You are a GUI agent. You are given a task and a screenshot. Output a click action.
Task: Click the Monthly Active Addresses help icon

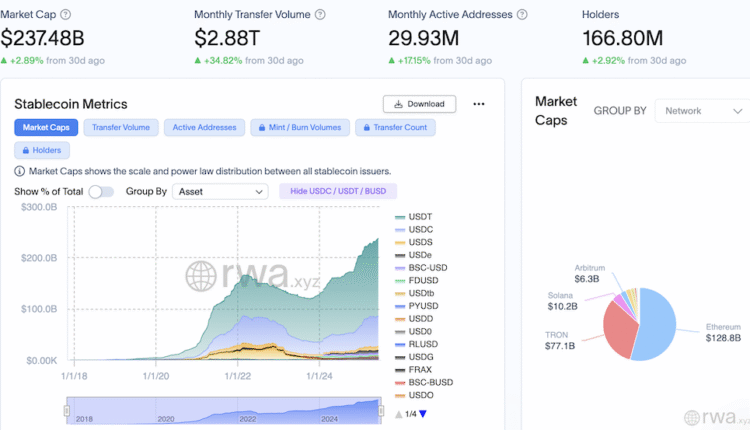(x=551, y=15)
